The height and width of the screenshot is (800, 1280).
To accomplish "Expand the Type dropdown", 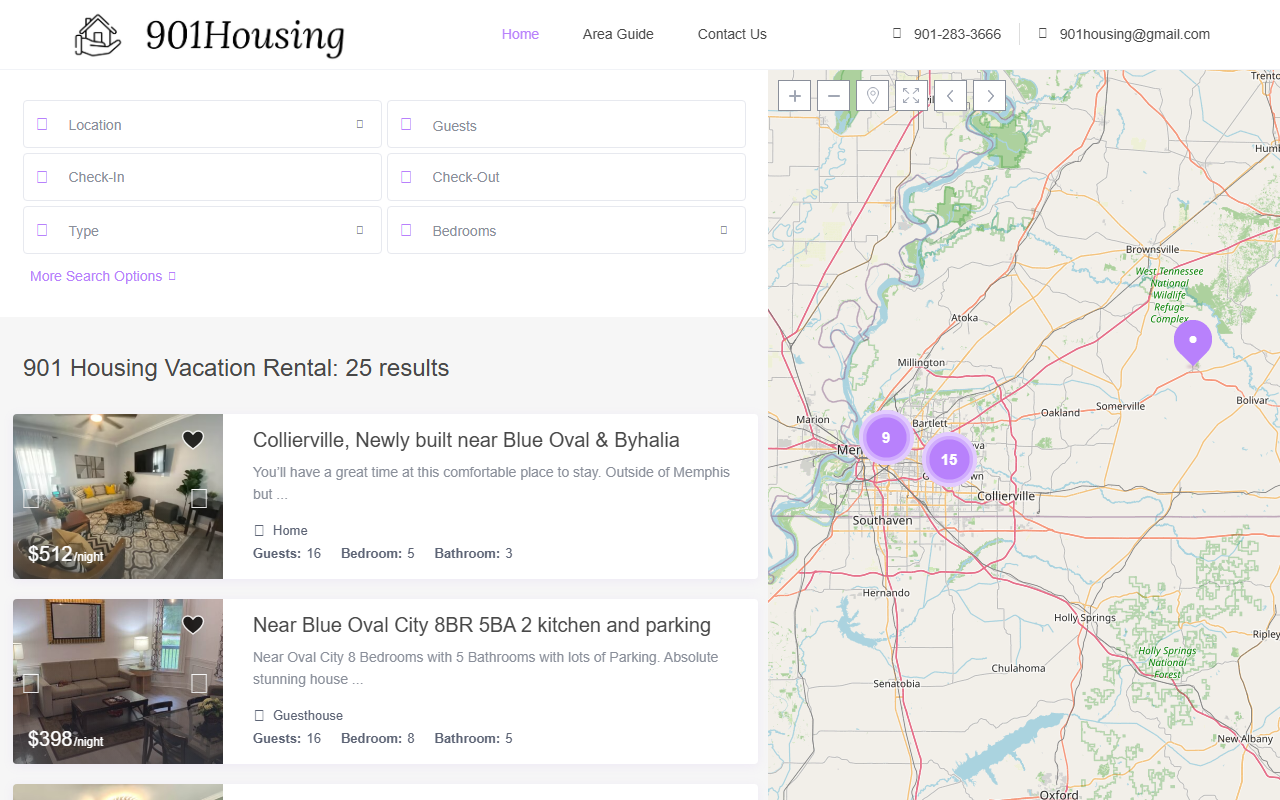I will [202, 230].
